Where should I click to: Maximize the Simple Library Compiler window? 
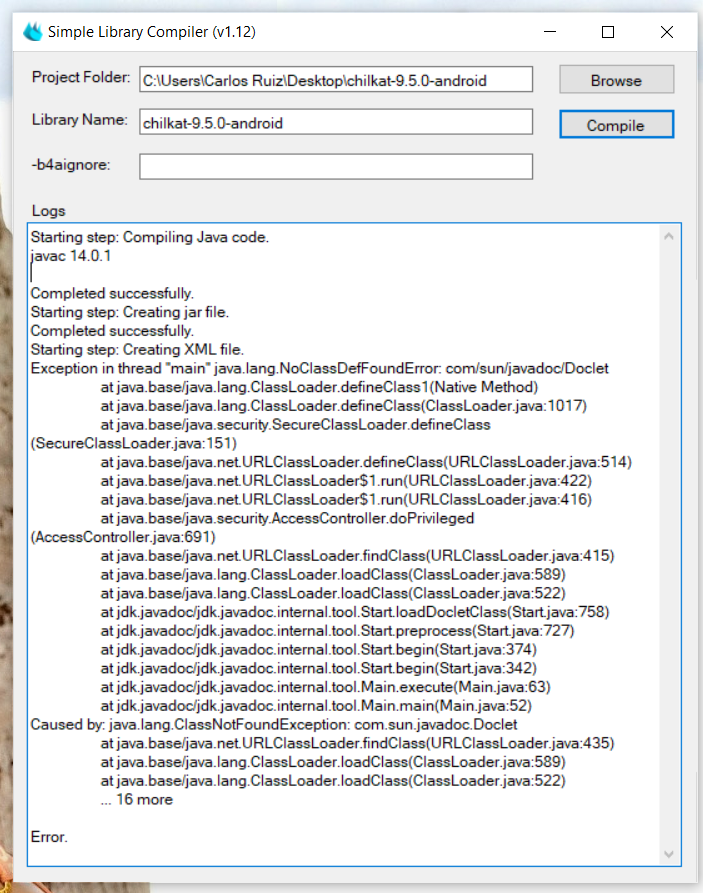point(608,32)
